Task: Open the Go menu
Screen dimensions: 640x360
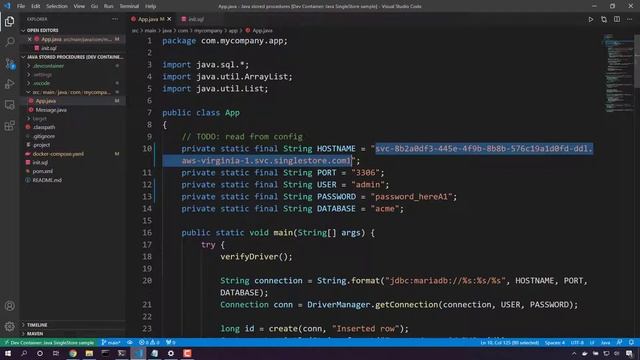Action: pos(94,6)
